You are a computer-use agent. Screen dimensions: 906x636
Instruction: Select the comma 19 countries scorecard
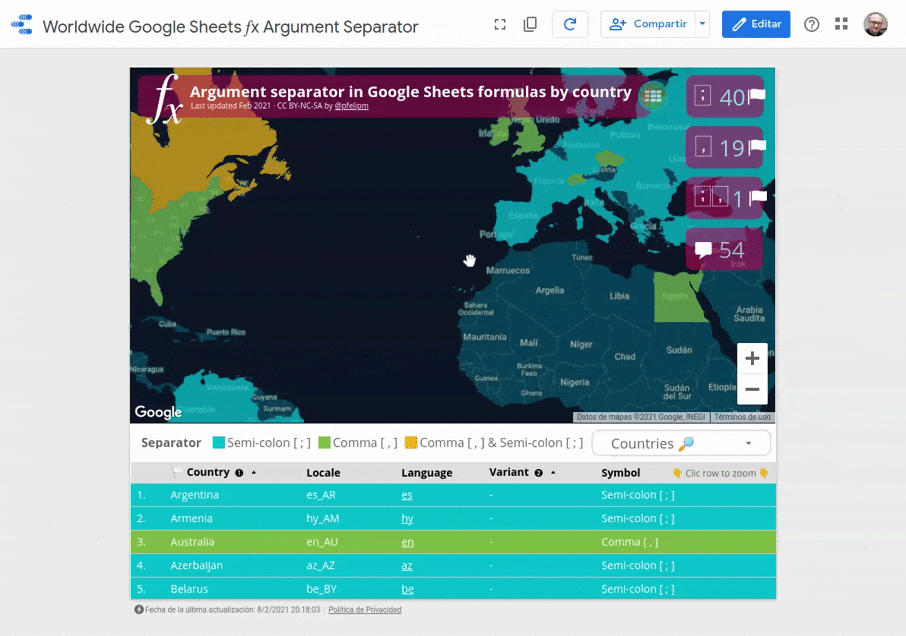click(725, 147)
